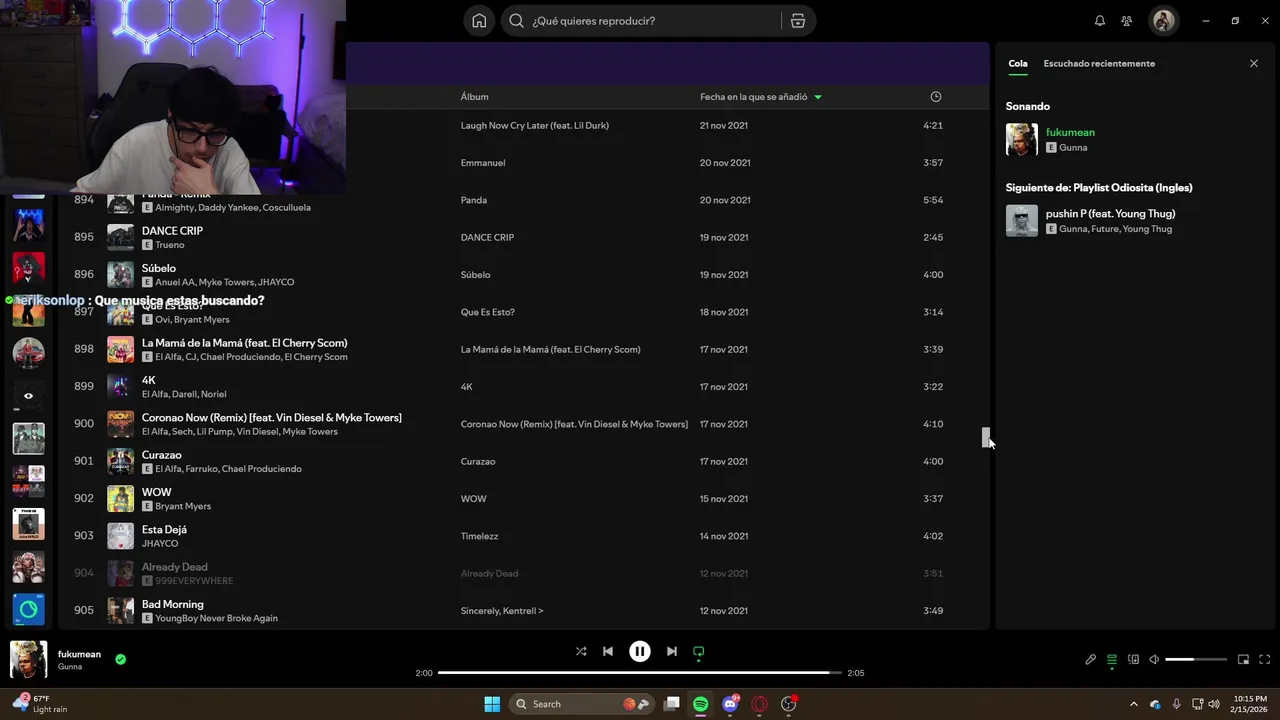Open Task View on taskbar
The image size is (1280, 720).
pyautogui.click(x=672, y=704)
